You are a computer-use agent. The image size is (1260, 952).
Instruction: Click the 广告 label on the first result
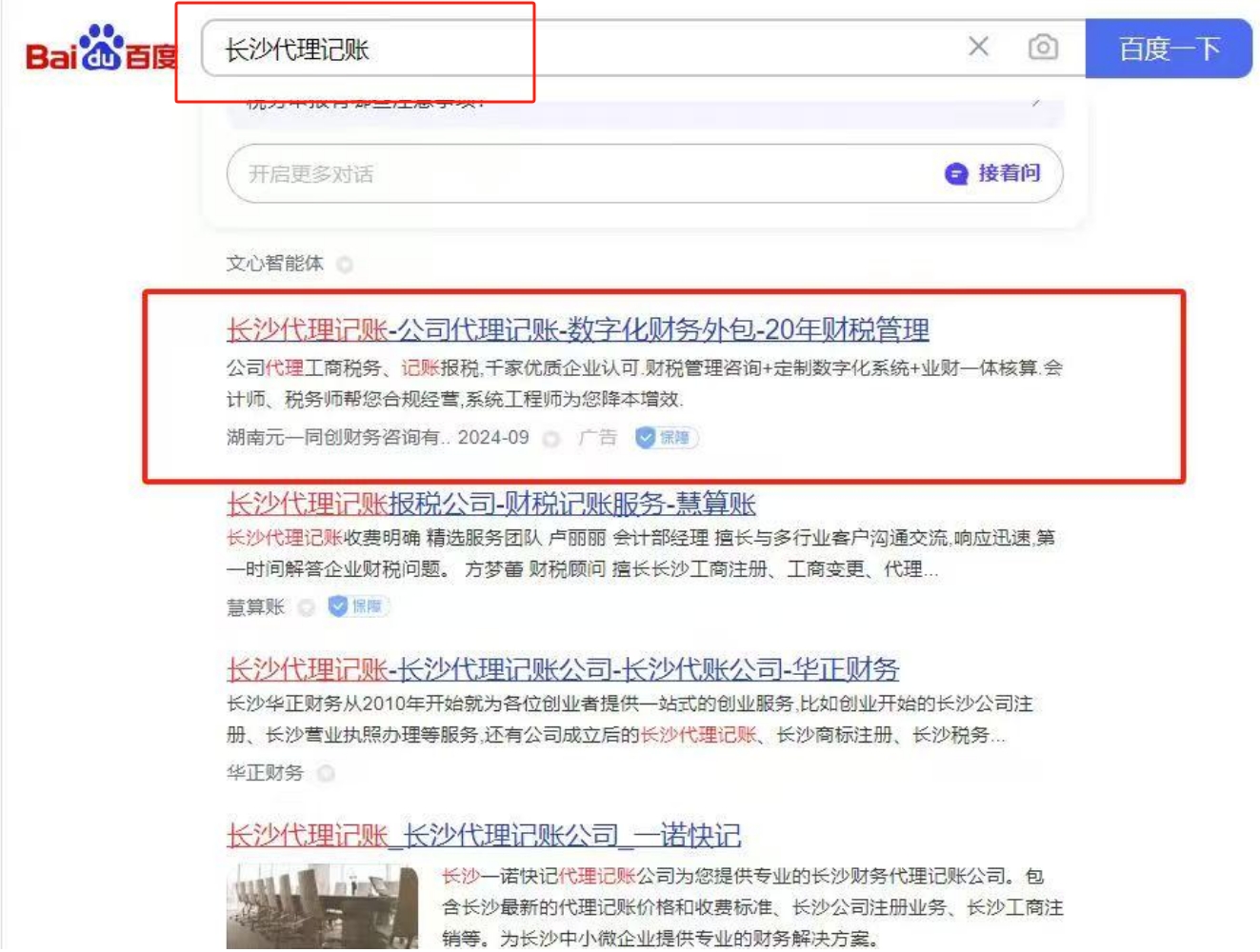(598, 438)
